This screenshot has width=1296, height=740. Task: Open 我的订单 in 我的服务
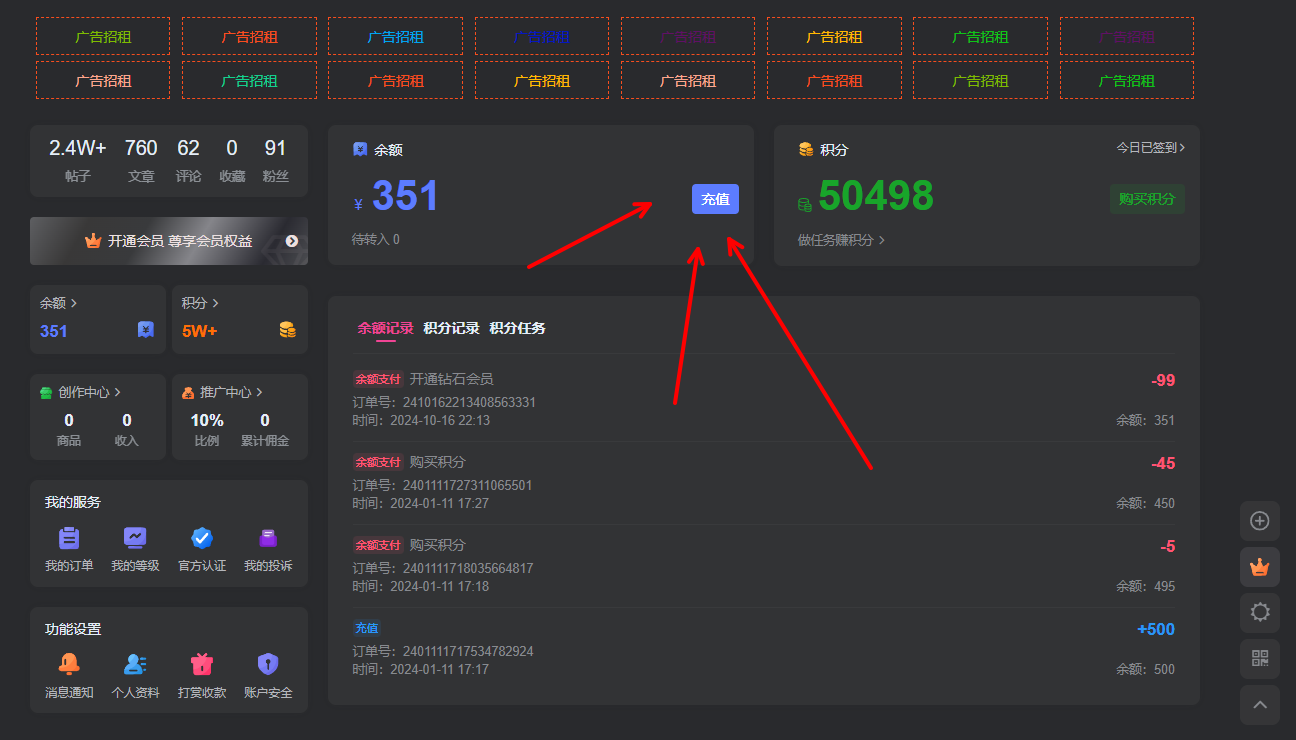(69, 538)
